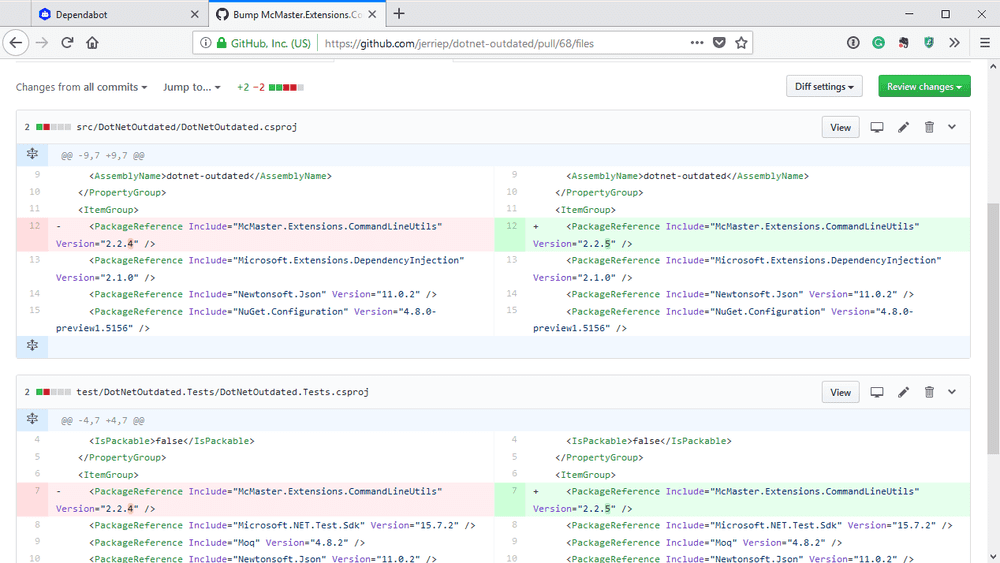This screenshot has width=1000, height=563.
Task: Open the Diff settings dropdown
Action: coord(824,87)
